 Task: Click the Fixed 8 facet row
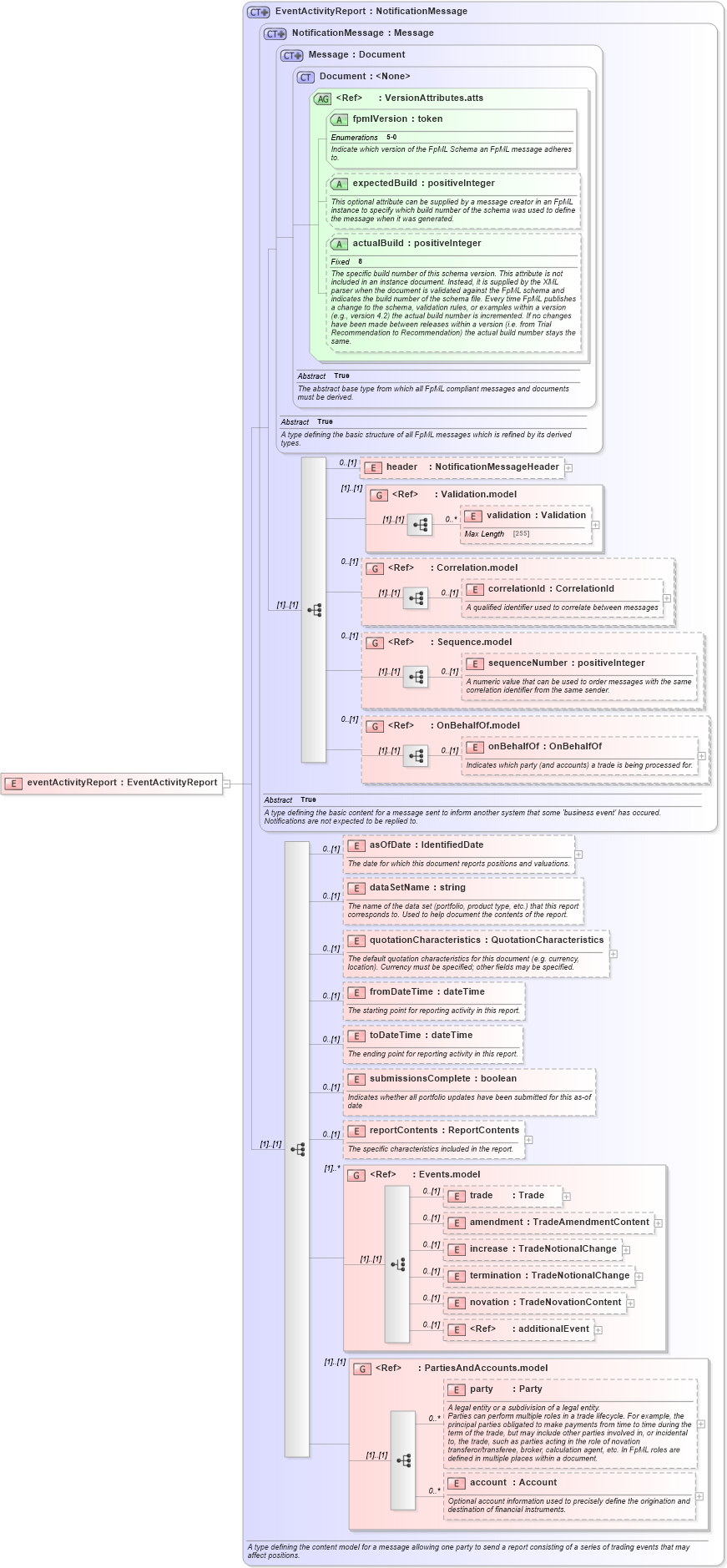tap(452, 262)
